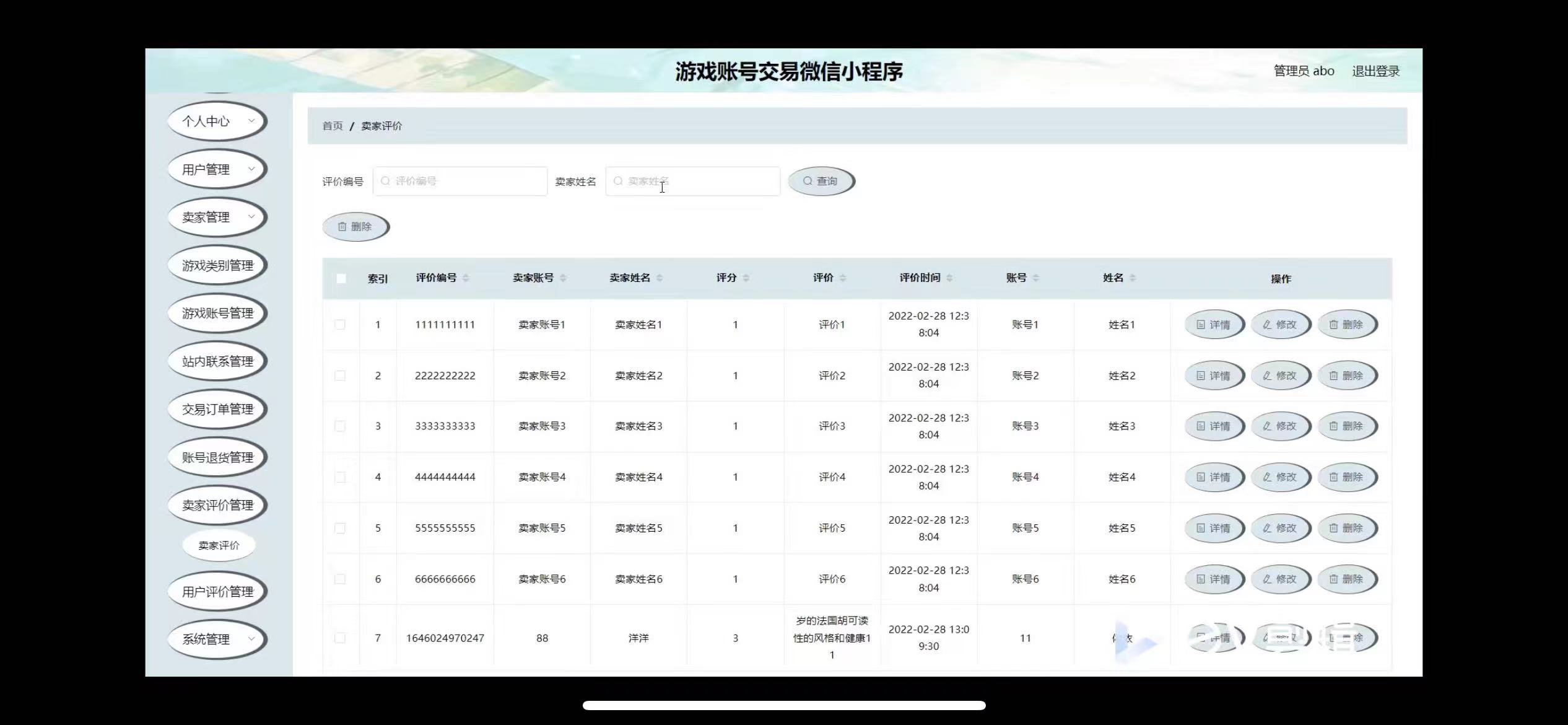Expand the 卖家管理 menu

(217, 217)
